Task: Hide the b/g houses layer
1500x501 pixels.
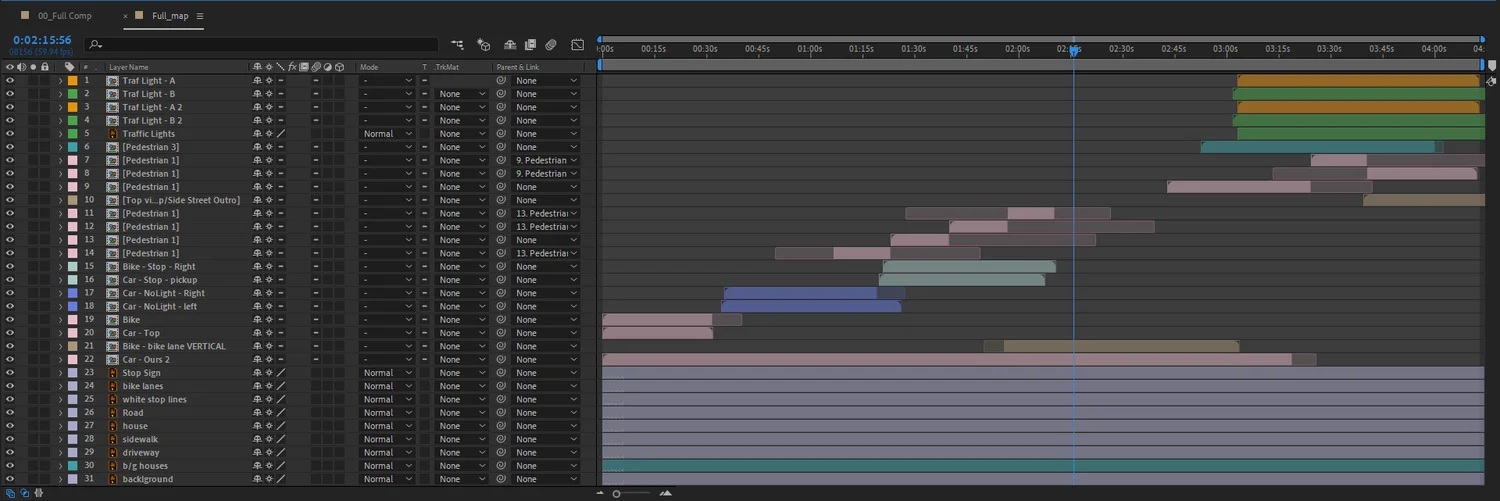Action: point(10,466)
